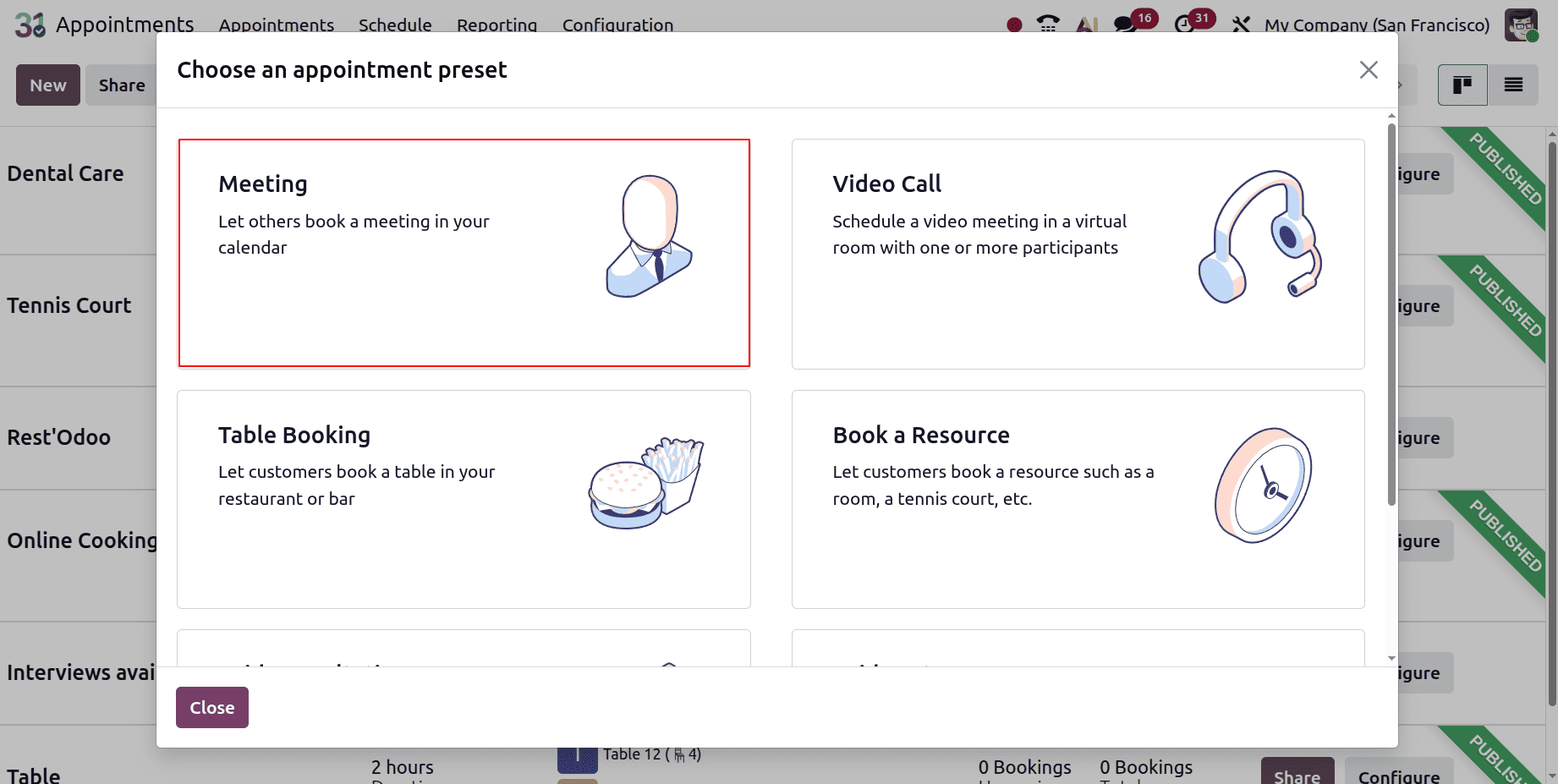Open the Schedule menu
Image resolution: width=1558 pixels, height=784 pixels.
click(395, 25)
